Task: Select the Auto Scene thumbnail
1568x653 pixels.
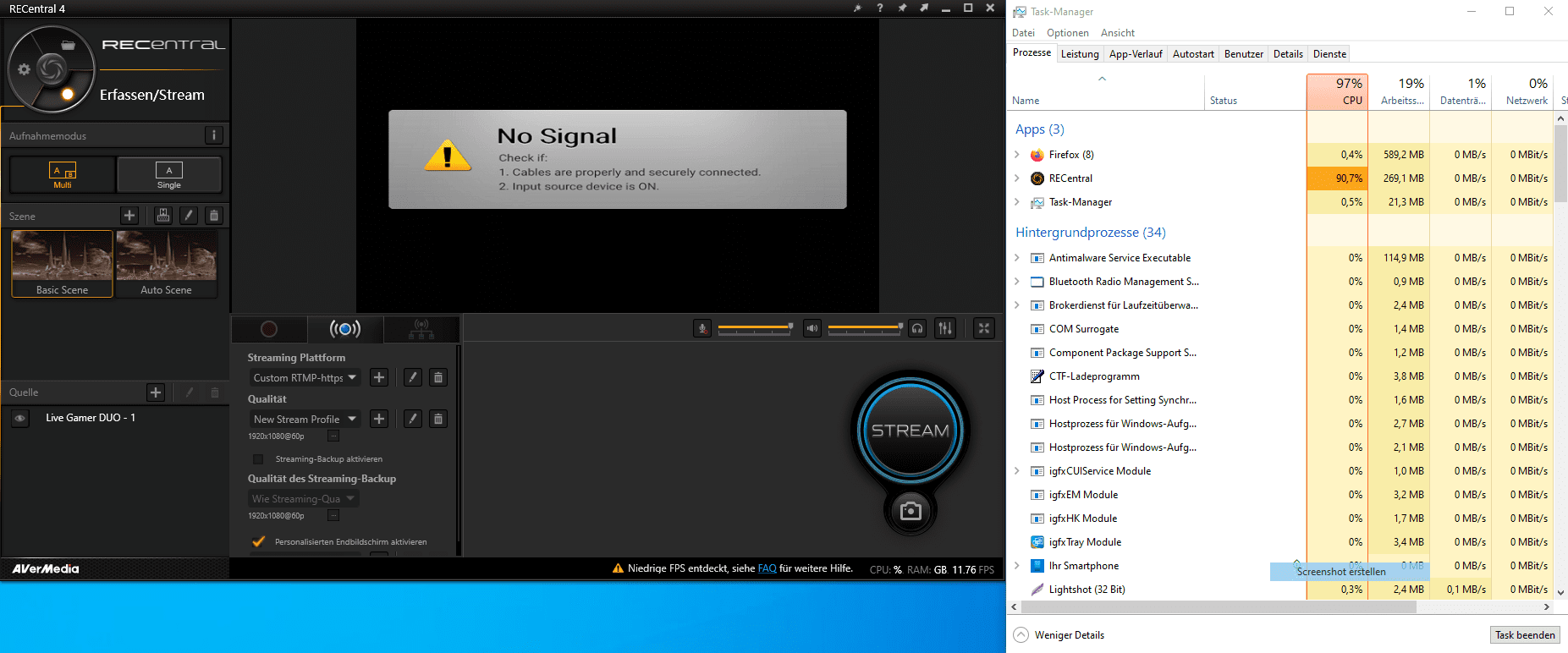Action: click(167, 263)
